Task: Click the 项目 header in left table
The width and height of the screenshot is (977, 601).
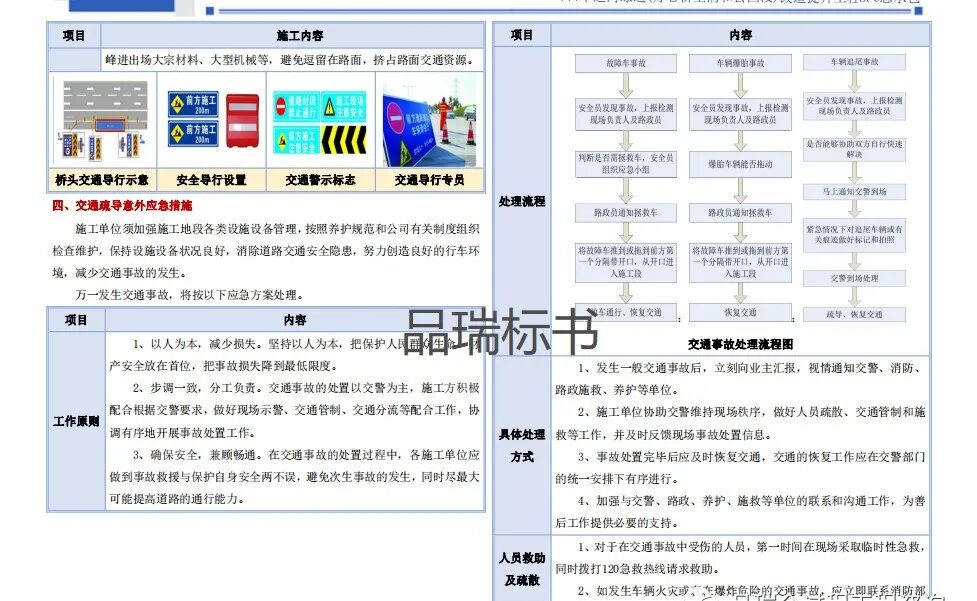Action: pyautogui.click(x=74, y=35)
